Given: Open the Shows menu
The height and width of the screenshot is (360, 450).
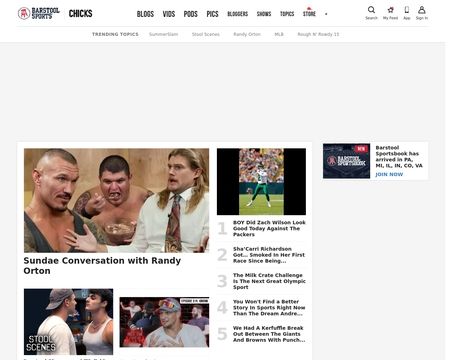Looking at the screenshot, I should [264, 14].
